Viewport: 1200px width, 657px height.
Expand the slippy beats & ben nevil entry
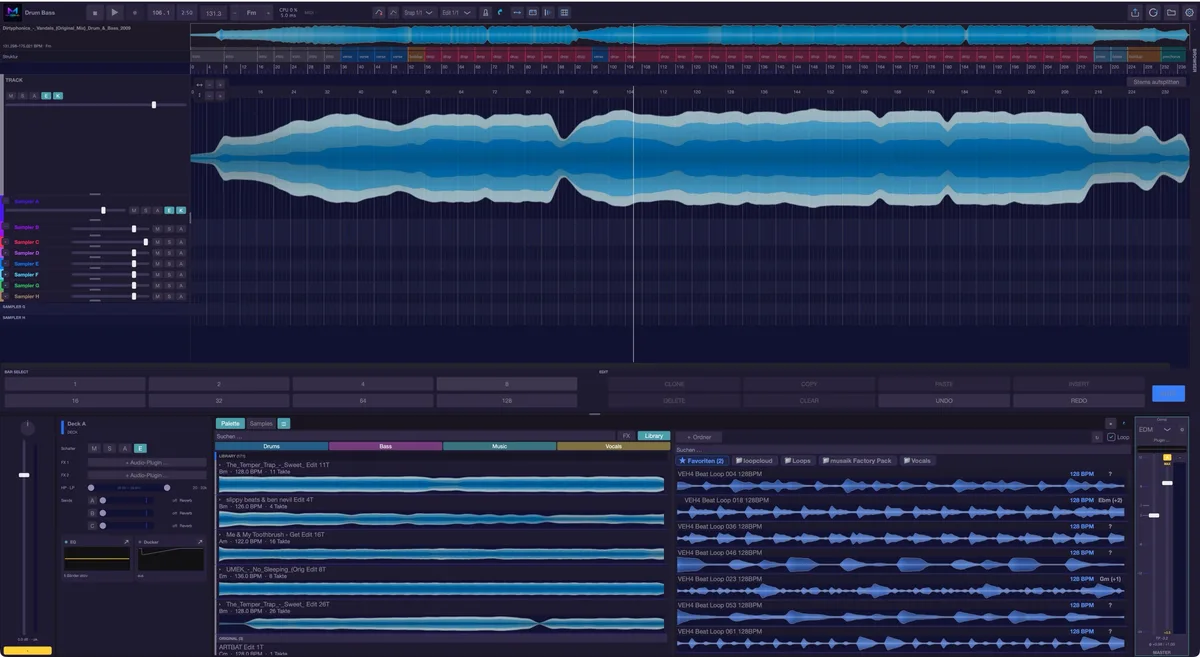[220, 500]
